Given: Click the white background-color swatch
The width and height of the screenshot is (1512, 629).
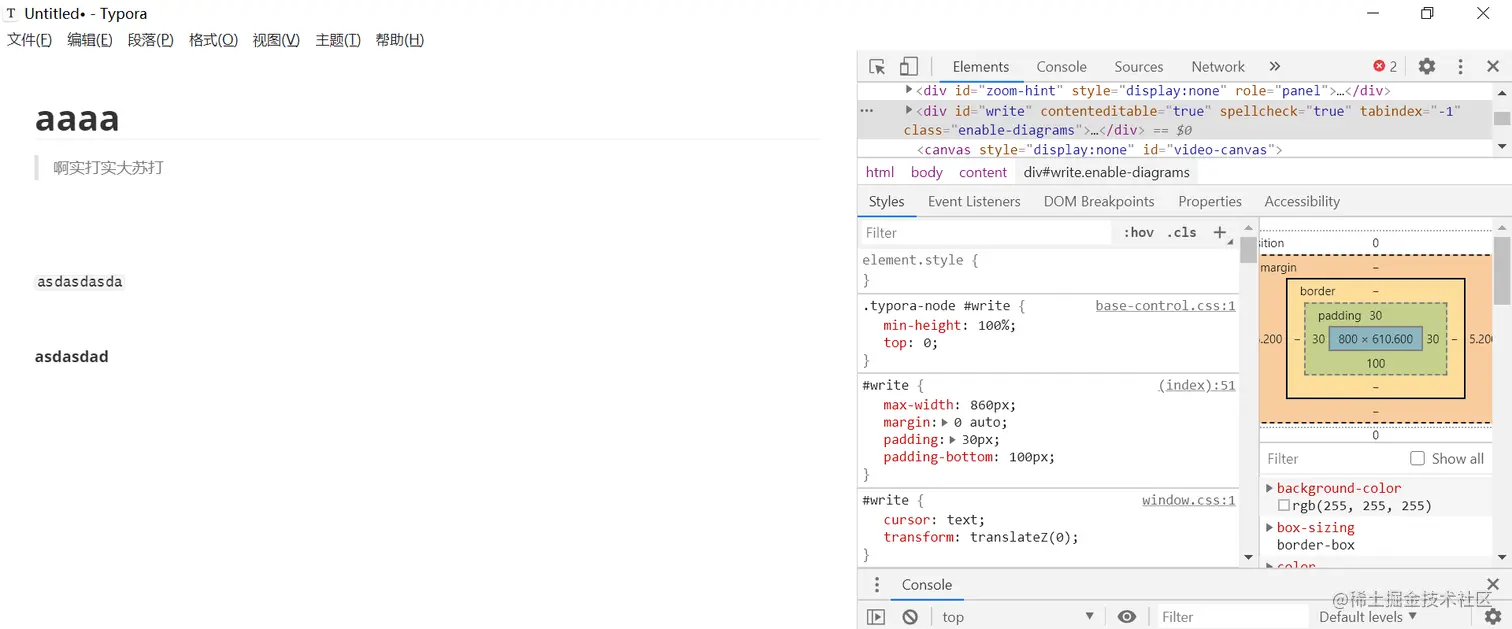Looking at the screenshot, I should pos(1284,506).
